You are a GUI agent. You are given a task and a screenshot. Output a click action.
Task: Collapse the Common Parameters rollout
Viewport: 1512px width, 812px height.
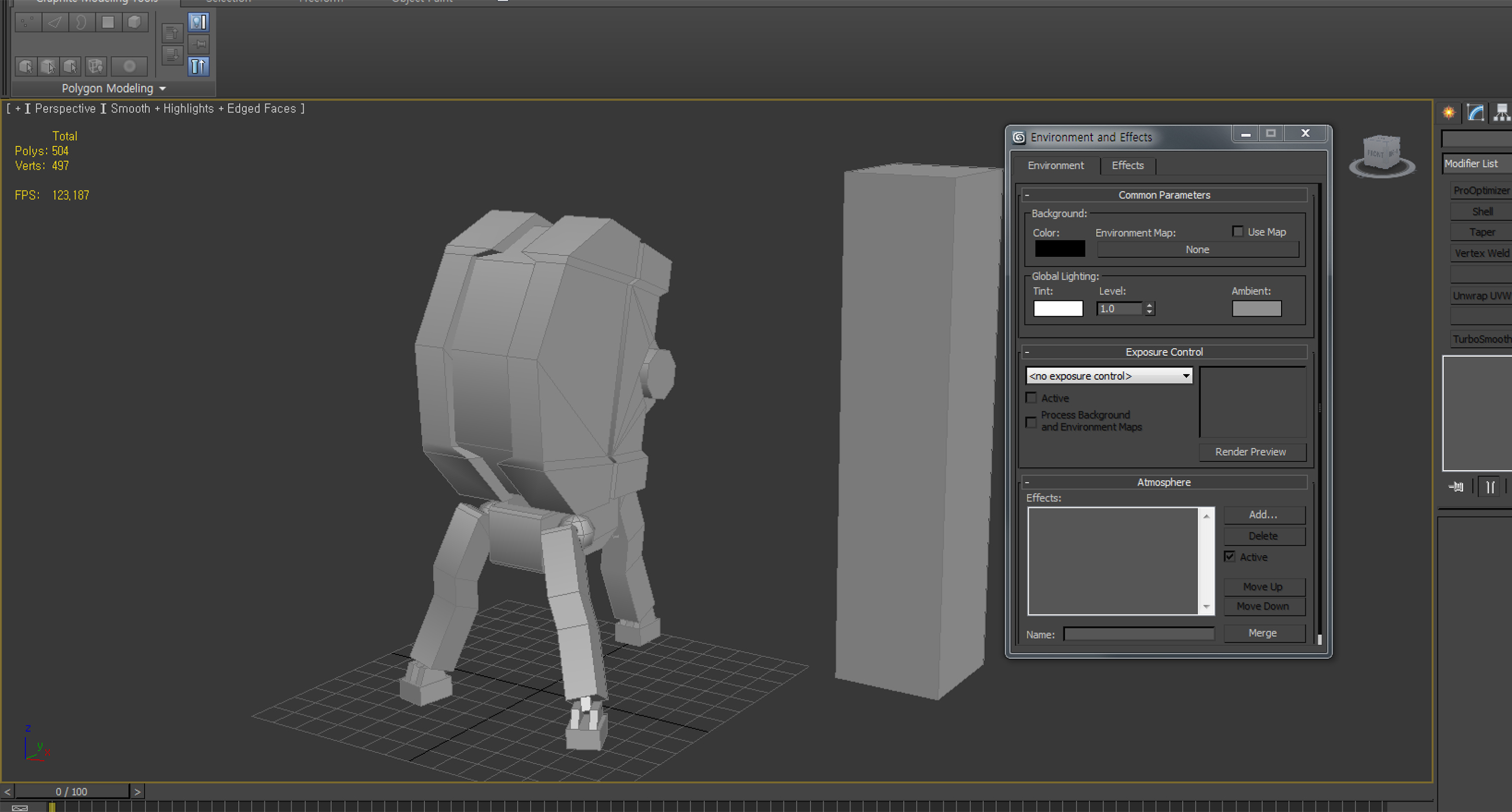1164,195
